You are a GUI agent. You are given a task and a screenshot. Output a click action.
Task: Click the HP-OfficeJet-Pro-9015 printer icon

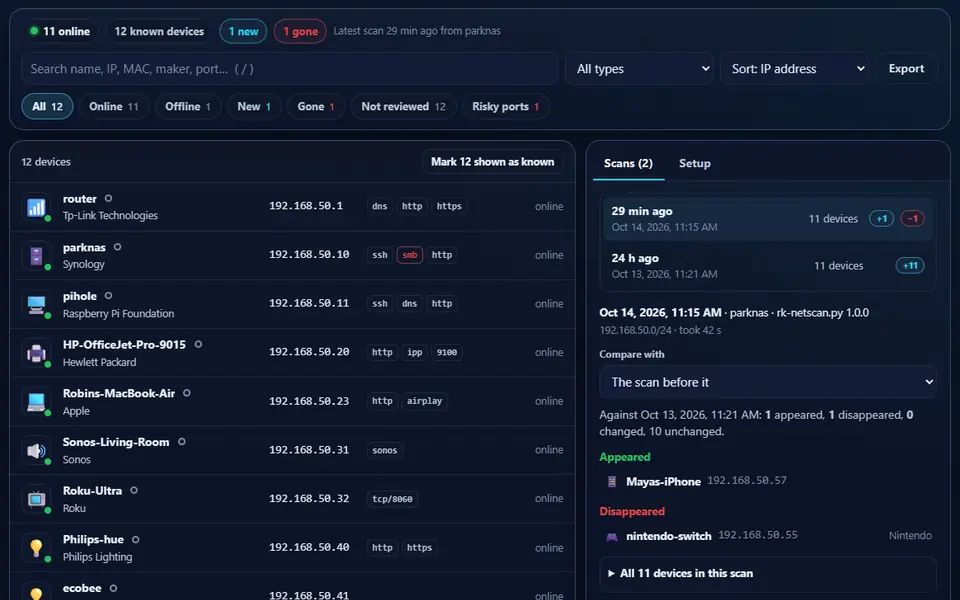pyautogui.click(x=36, y=353)
